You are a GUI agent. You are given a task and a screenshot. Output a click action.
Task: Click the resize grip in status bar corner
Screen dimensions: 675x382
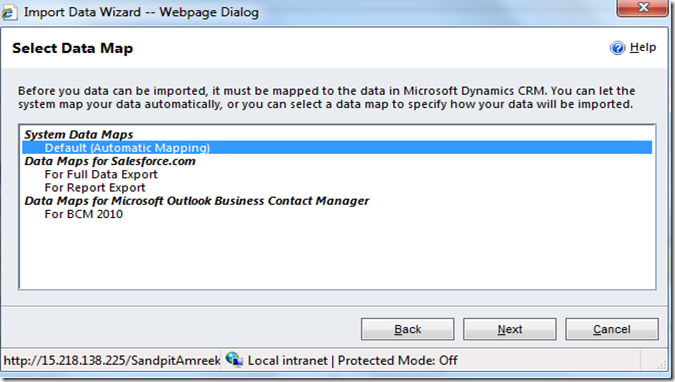(x=661, y=365)
